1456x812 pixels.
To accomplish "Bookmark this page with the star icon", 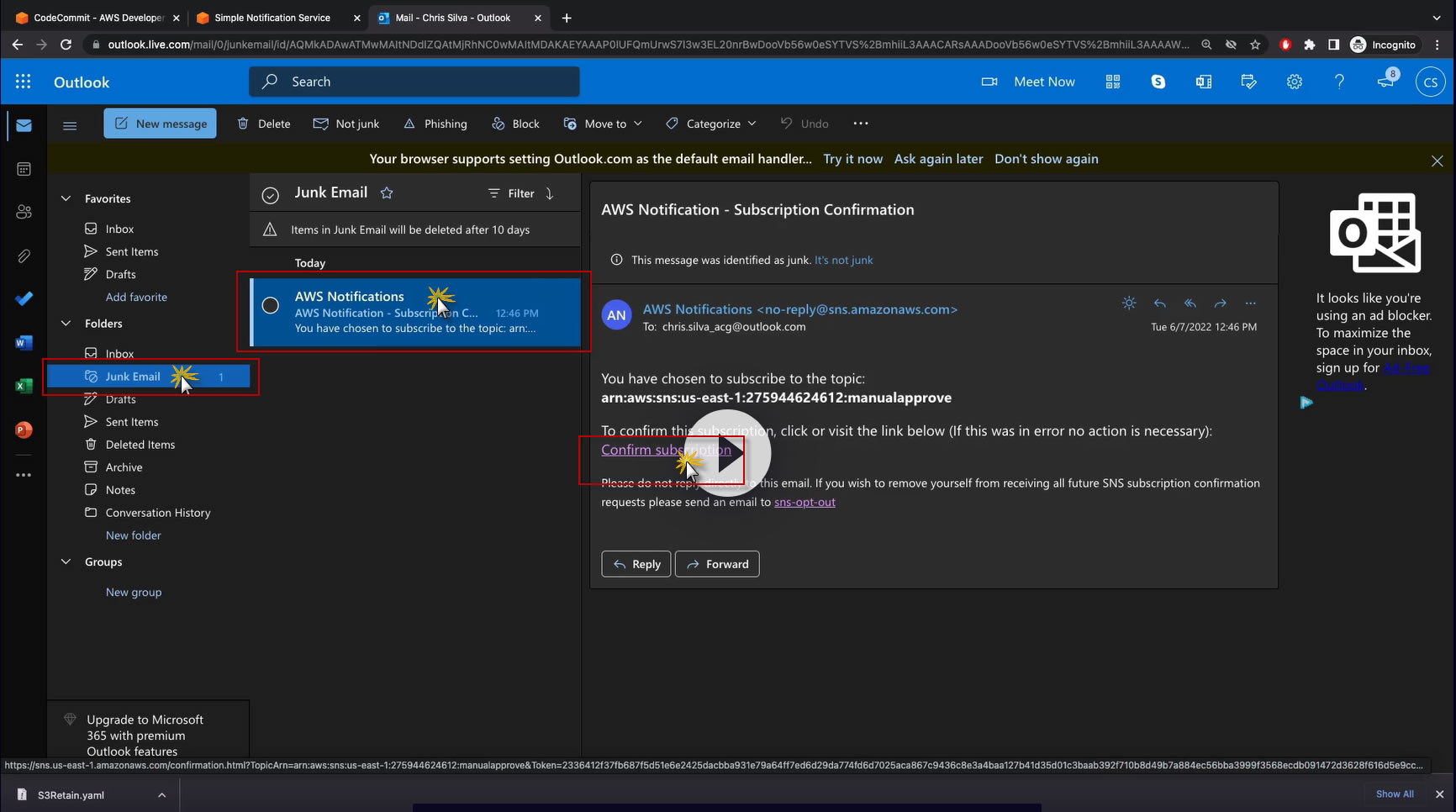I will click(x=1255, y=45).
